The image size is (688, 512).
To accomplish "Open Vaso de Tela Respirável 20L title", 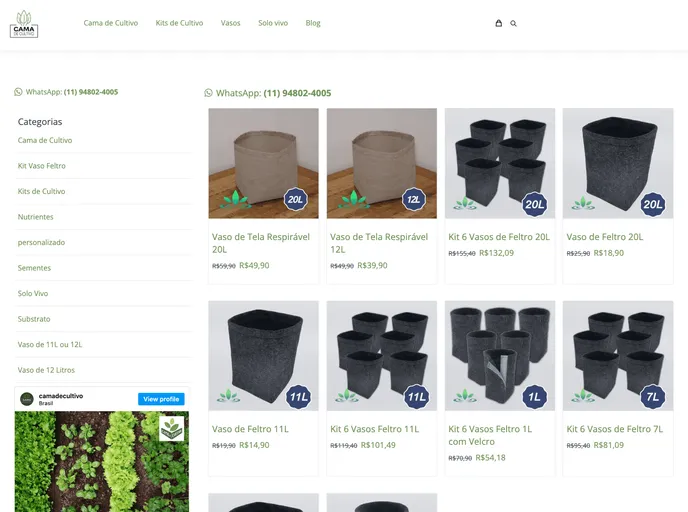I will 261,243.
